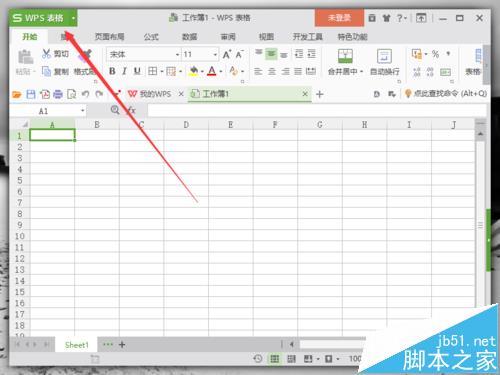Click the Merge and Center icon
This screenshot has height=375, width=500.
coord(345,56)
